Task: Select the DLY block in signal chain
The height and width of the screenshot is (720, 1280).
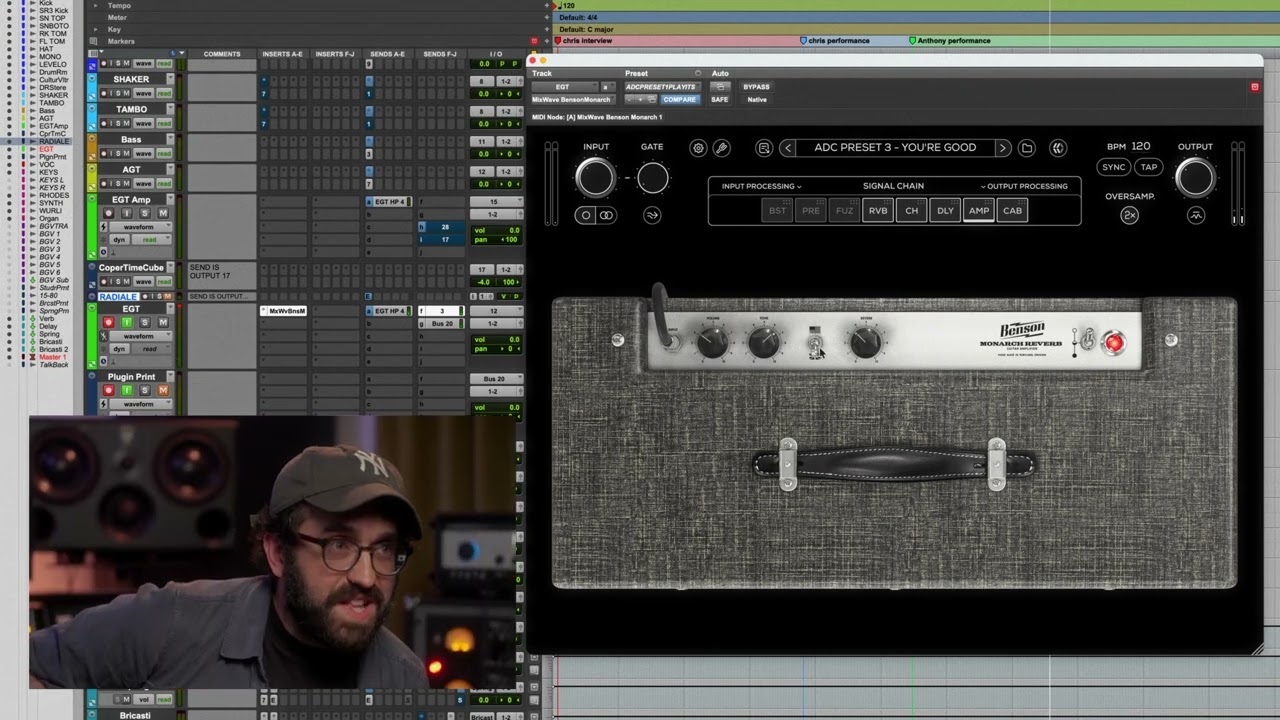Action: 945,210
